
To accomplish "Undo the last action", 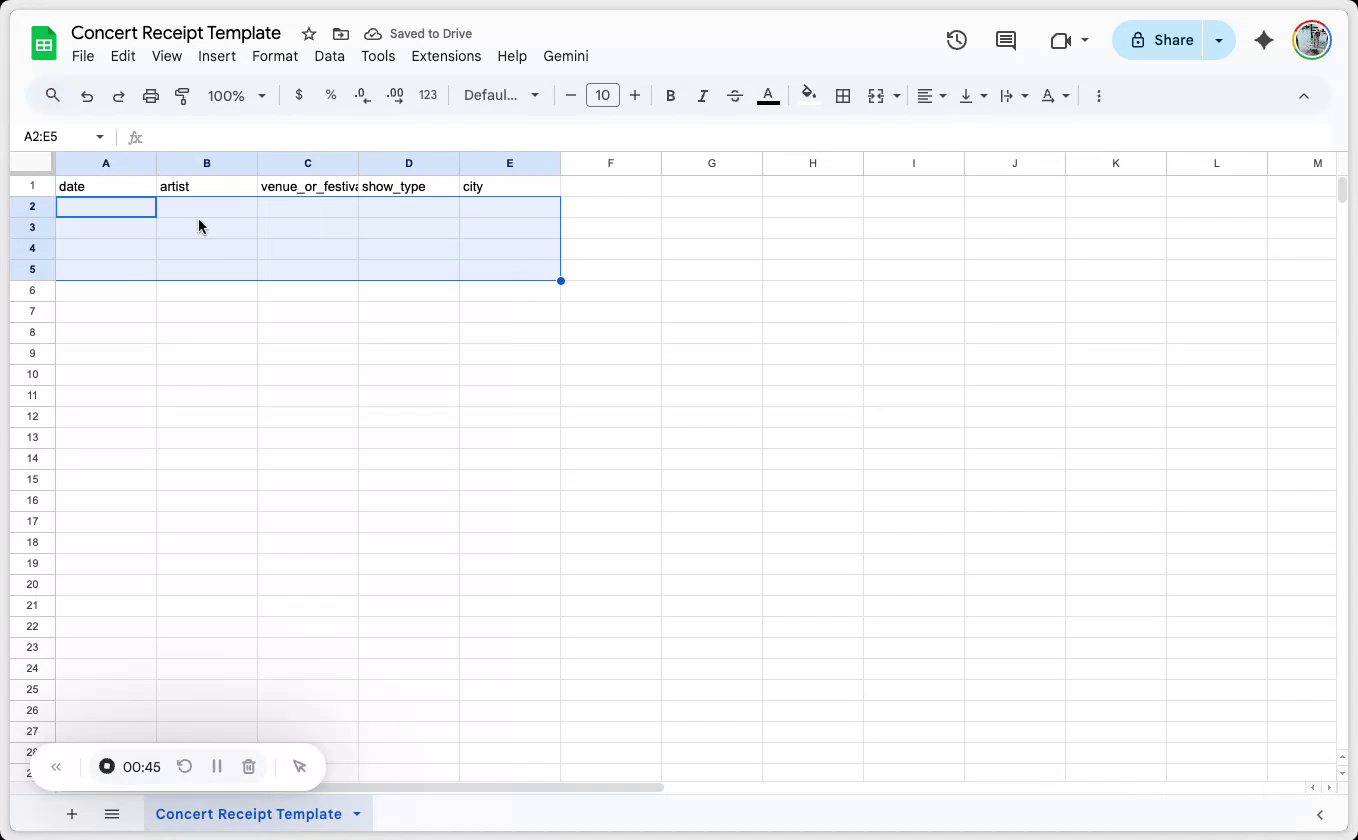I will pos(87,96).
